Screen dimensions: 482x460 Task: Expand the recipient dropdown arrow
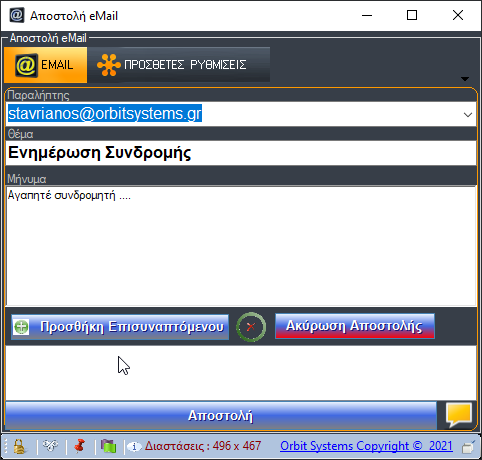(468, 115)
